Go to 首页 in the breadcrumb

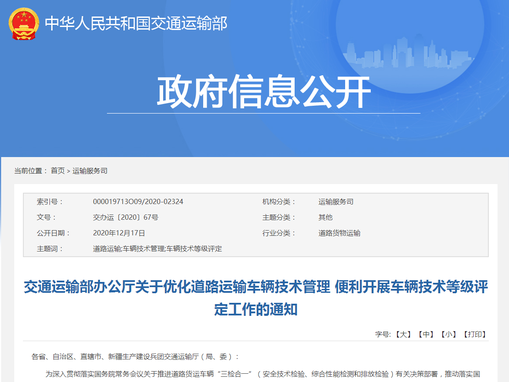[57, 171]
